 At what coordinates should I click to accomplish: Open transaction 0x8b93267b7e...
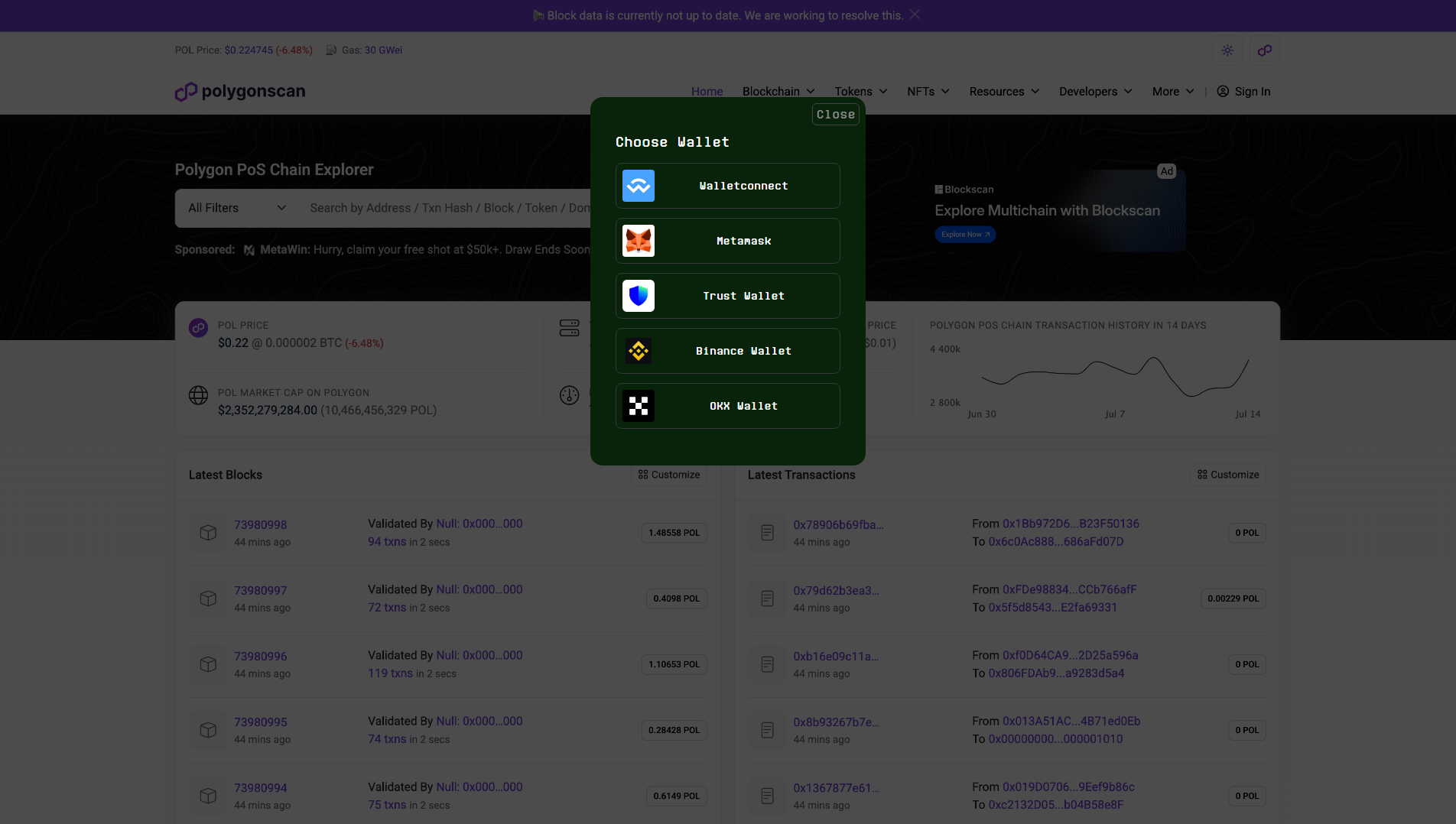836,722
